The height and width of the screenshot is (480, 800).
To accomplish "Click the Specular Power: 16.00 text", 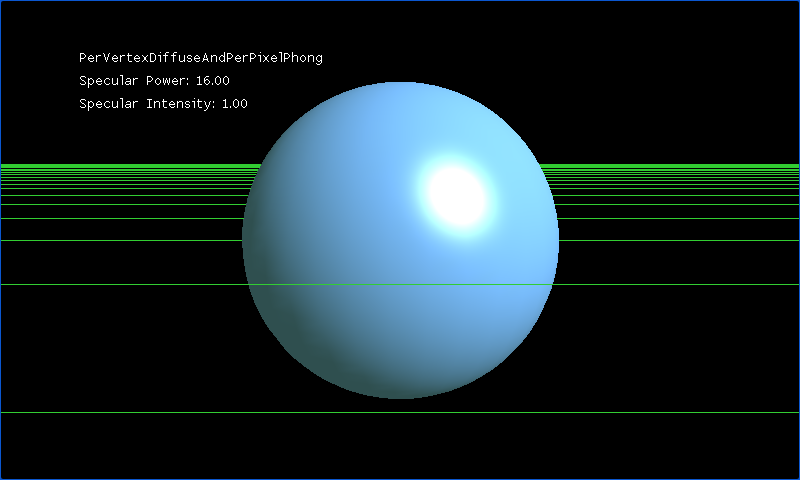I will point(155,81).
